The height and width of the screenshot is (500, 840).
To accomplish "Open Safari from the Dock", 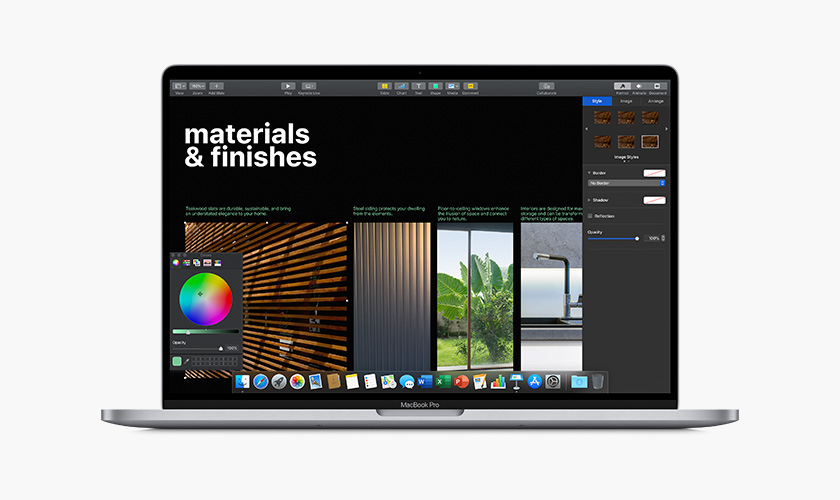I will pyautogui.click(x=260, y=382).
